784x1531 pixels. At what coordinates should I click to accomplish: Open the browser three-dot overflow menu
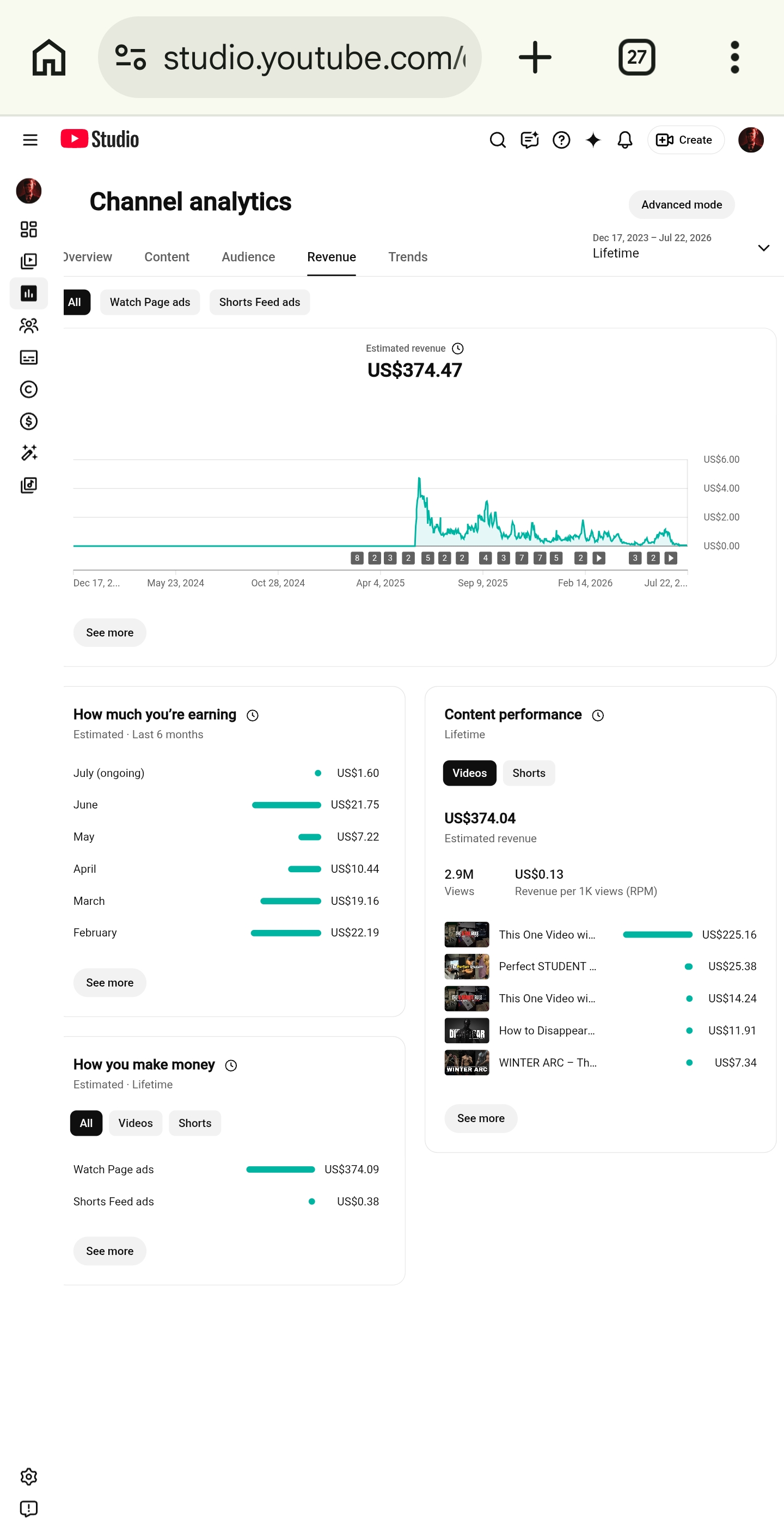point(734,58)
